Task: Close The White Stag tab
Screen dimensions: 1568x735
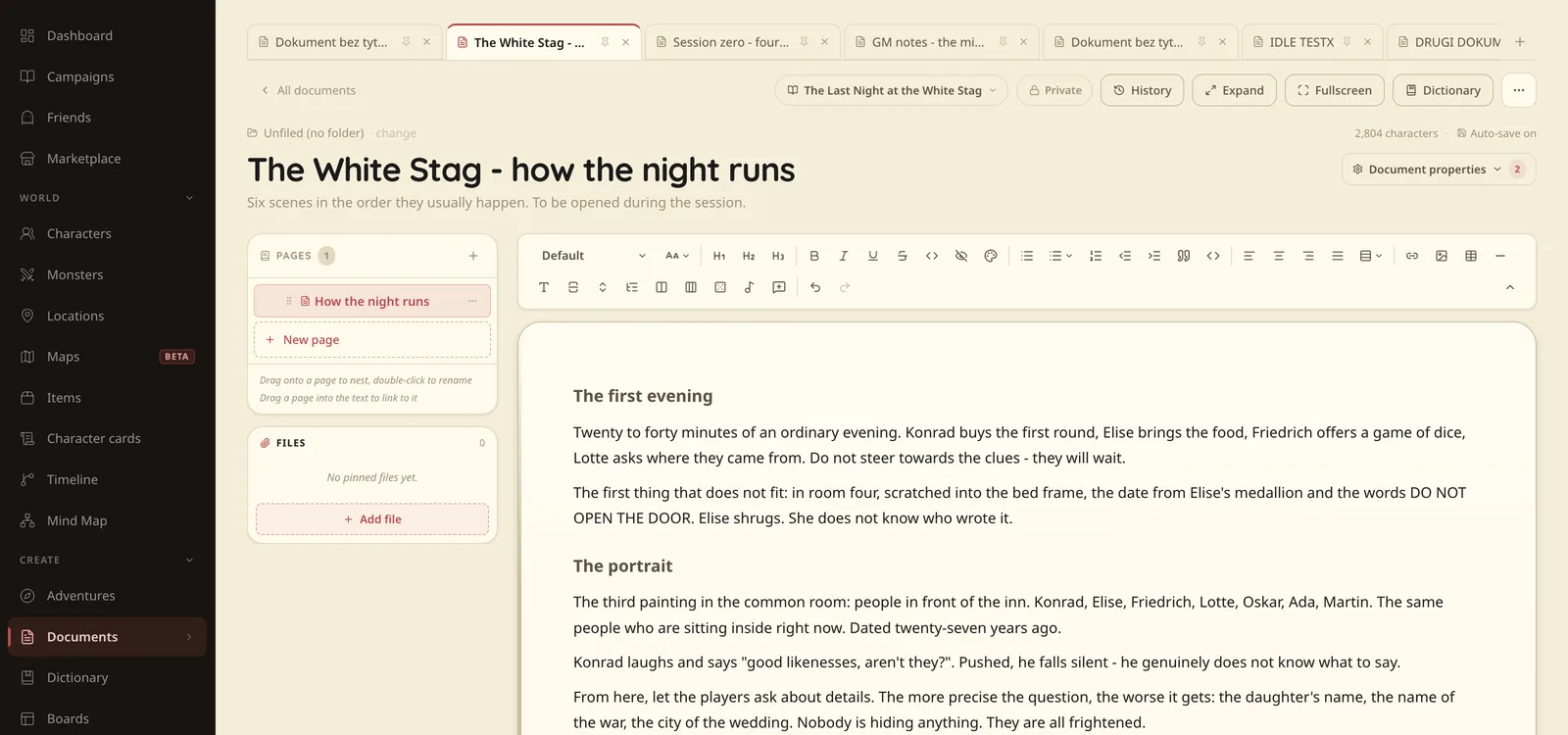Action: (x=625, y=42)
